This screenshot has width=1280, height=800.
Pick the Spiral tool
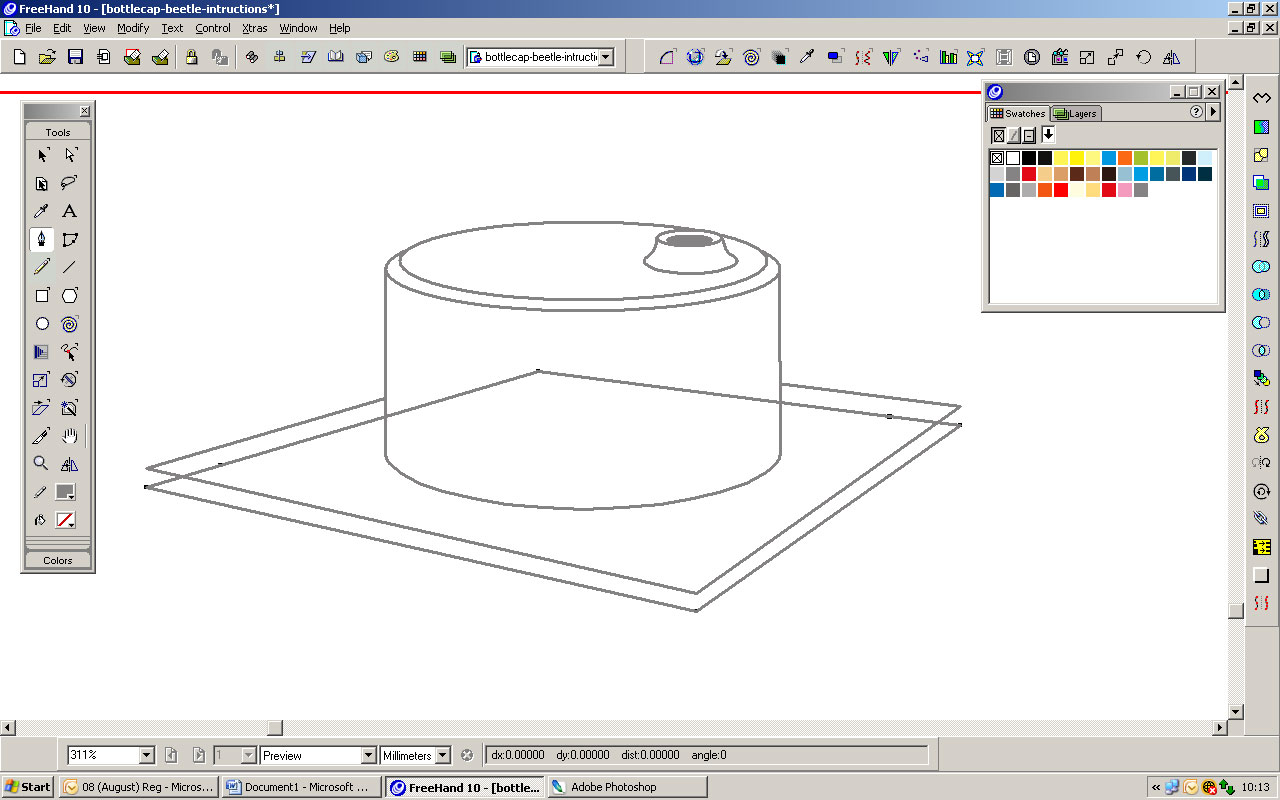69,323
